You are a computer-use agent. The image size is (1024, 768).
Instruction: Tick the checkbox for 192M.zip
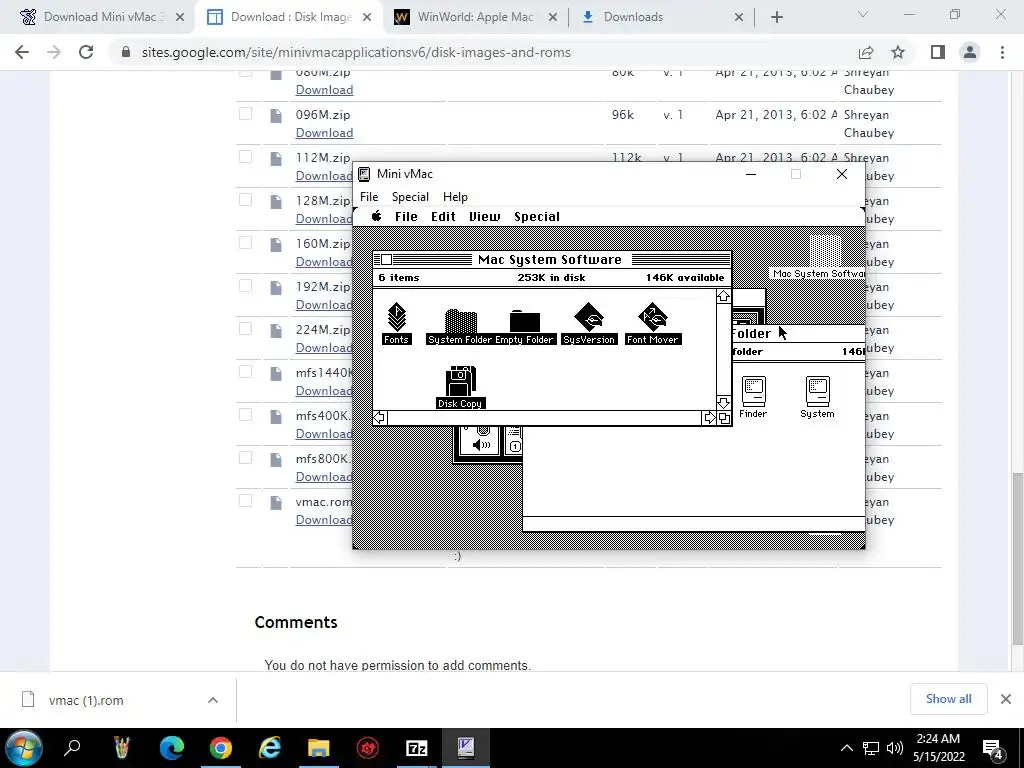[246, 286]
